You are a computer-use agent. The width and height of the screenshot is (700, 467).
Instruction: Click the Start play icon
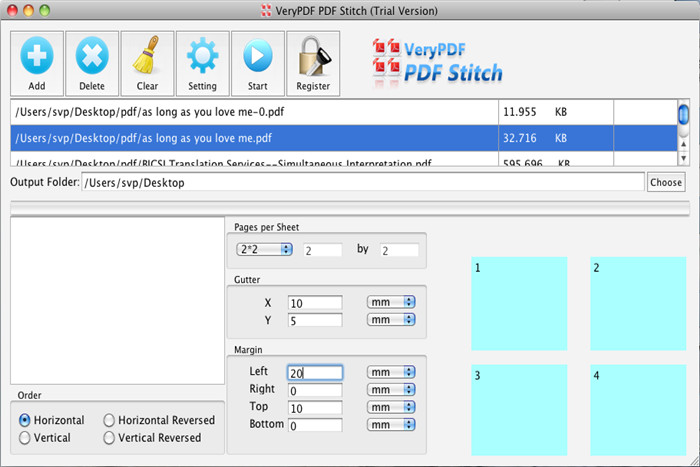pyautogui.click(x=258, y=56)
